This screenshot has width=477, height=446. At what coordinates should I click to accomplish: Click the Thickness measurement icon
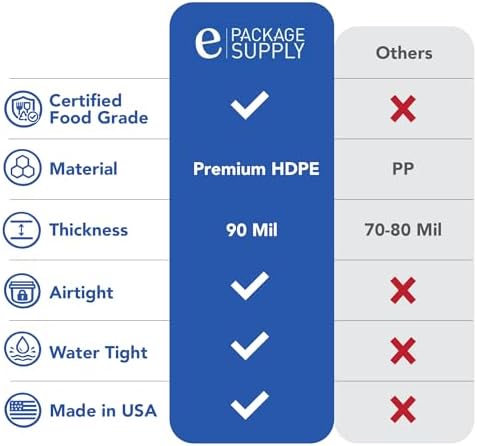pyautogui.click(x=22, y=230)
